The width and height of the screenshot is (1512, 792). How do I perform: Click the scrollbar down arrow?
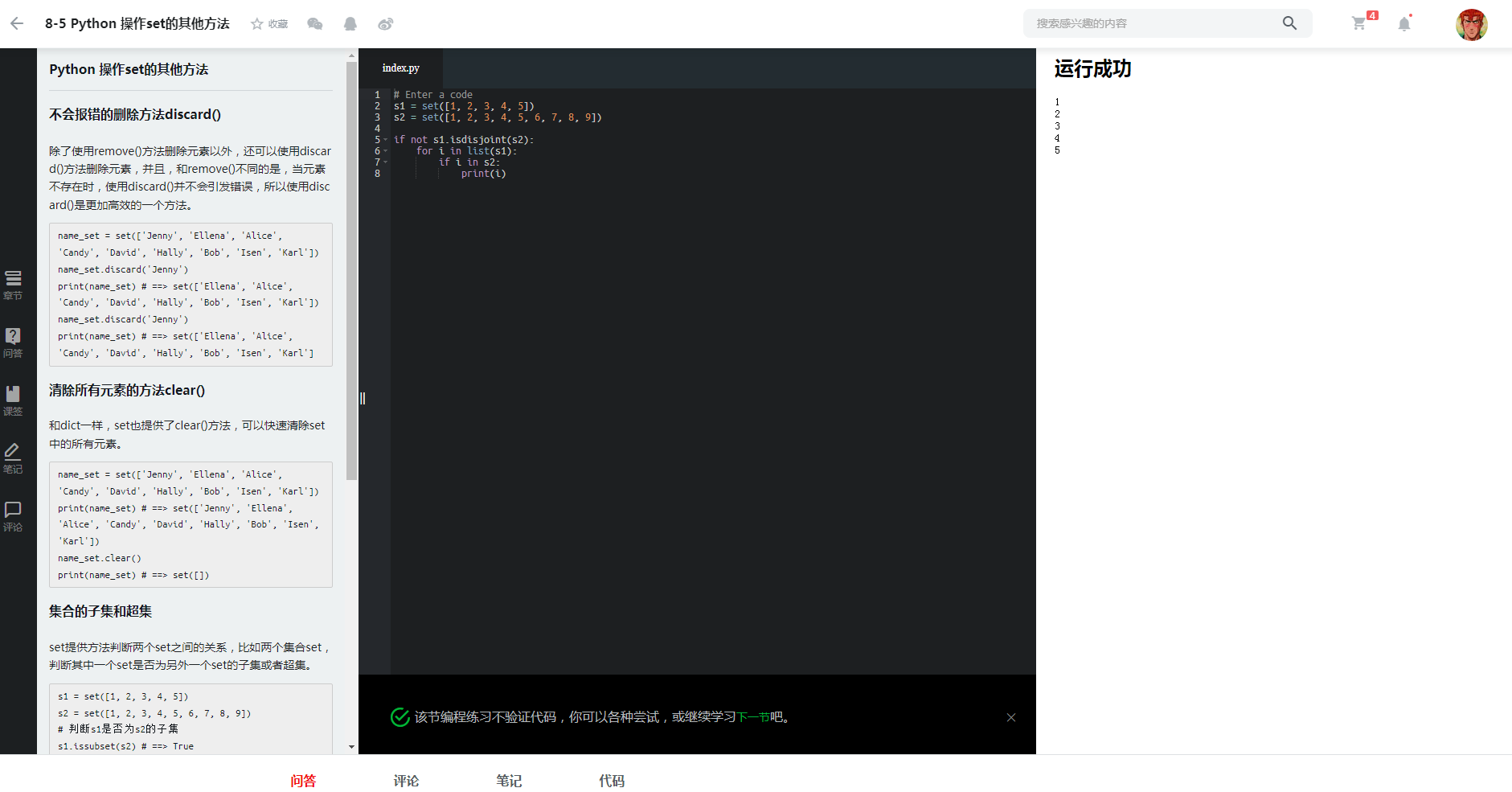pyautogui.click(x=351, y=747)
